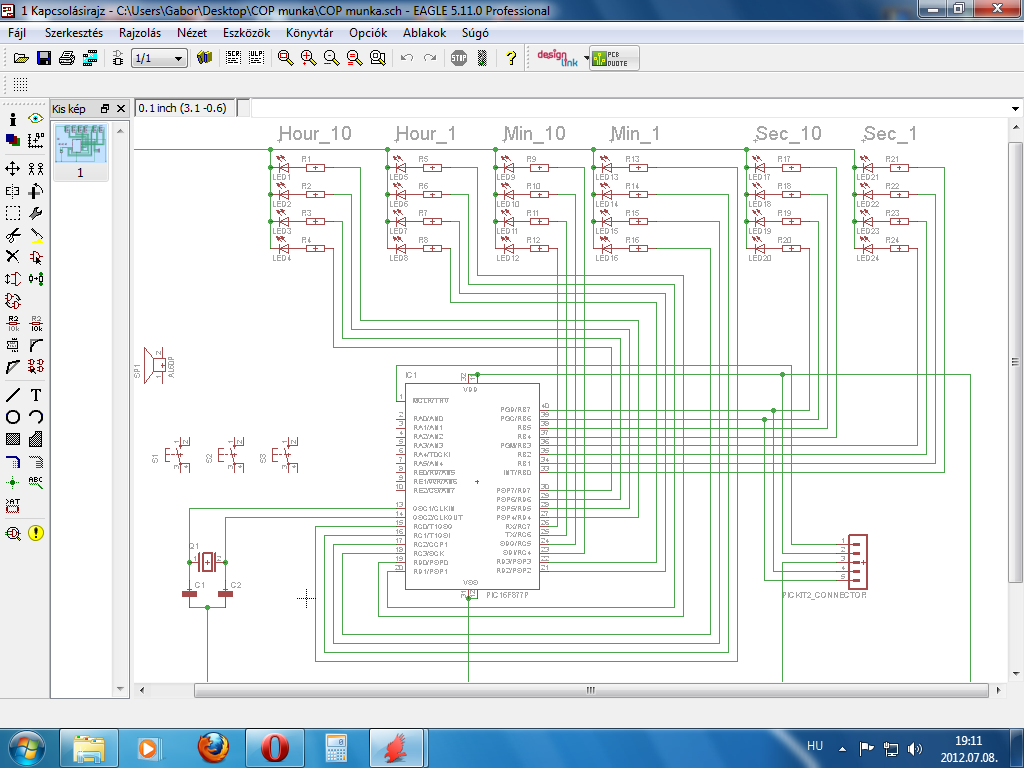Select the Label (ABC) tool

[36, 483]
